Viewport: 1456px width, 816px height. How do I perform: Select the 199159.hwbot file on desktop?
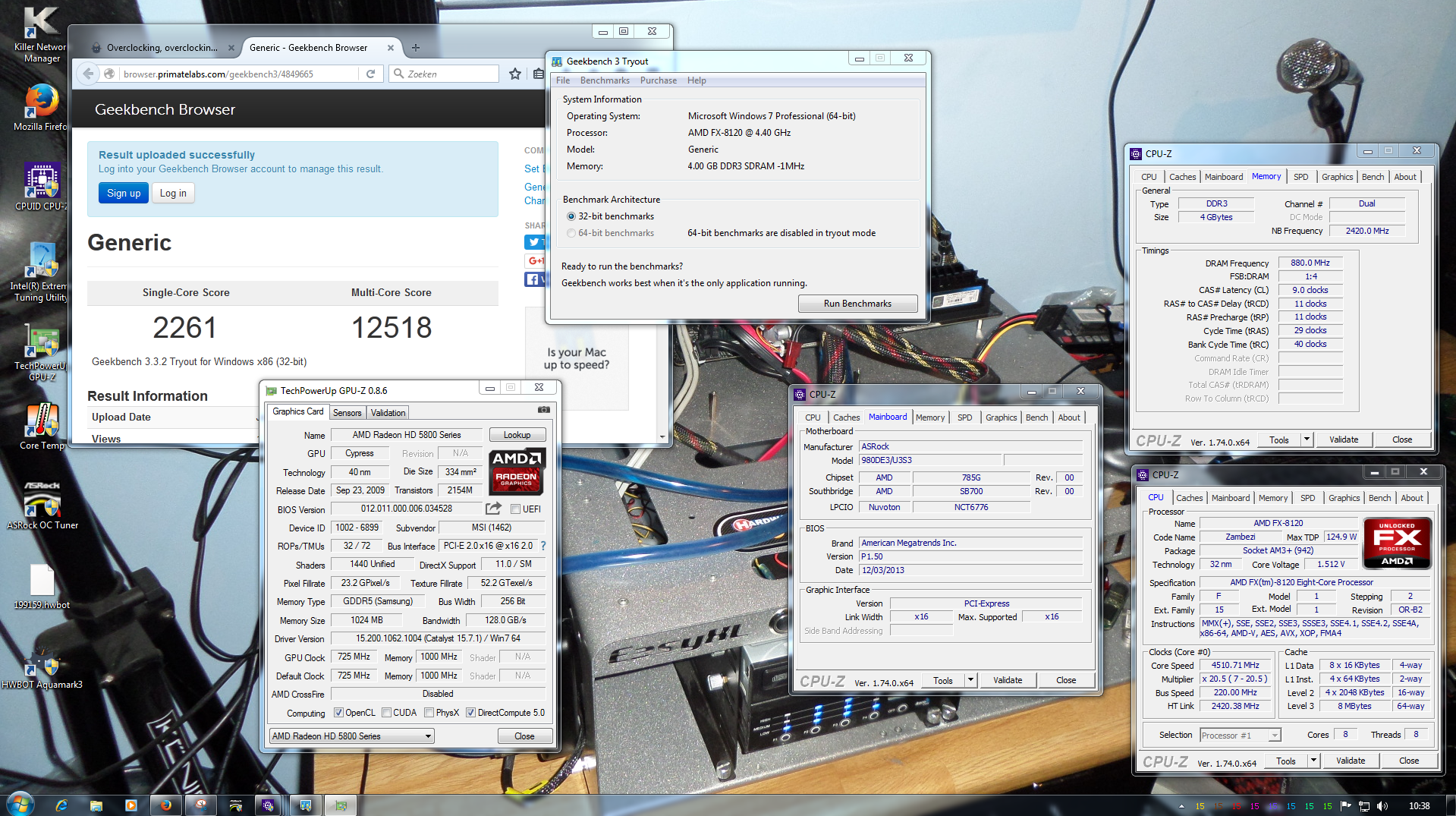coord(42,586)
